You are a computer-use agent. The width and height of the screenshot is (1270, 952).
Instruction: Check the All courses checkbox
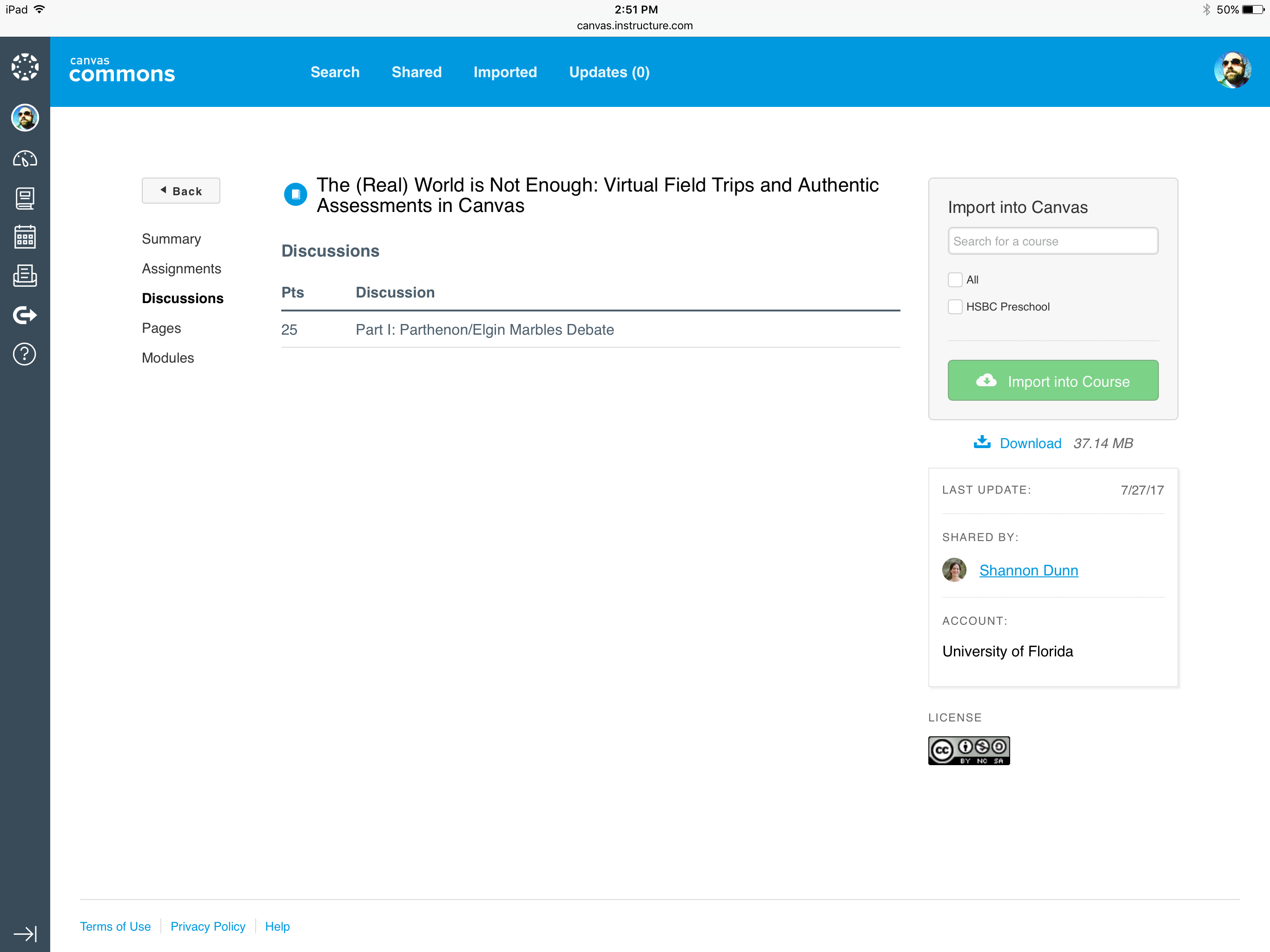[x=955, y=280]
